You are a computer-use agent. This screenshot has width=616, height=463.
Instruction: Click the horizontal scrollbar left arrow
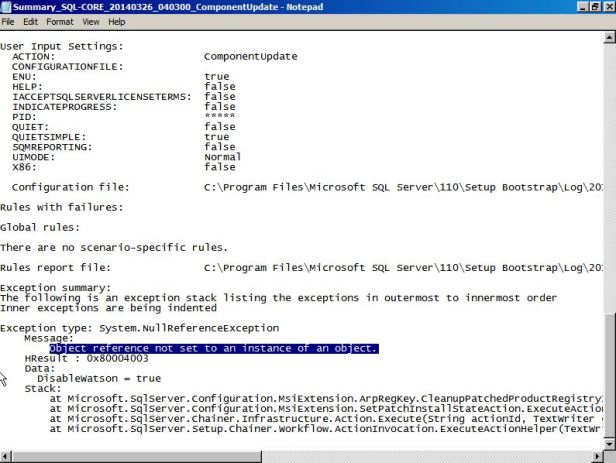[5, 457]
